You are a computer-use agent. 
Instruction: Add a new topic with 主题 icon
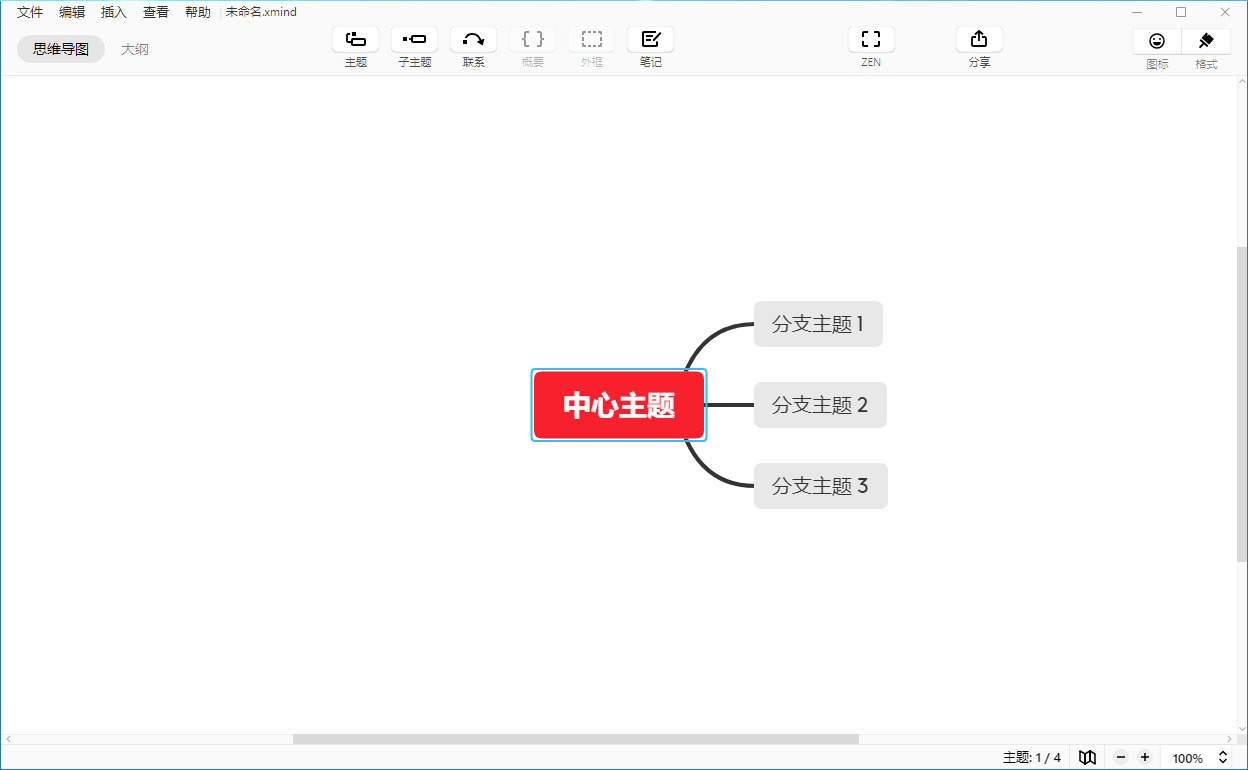point(355,39)
